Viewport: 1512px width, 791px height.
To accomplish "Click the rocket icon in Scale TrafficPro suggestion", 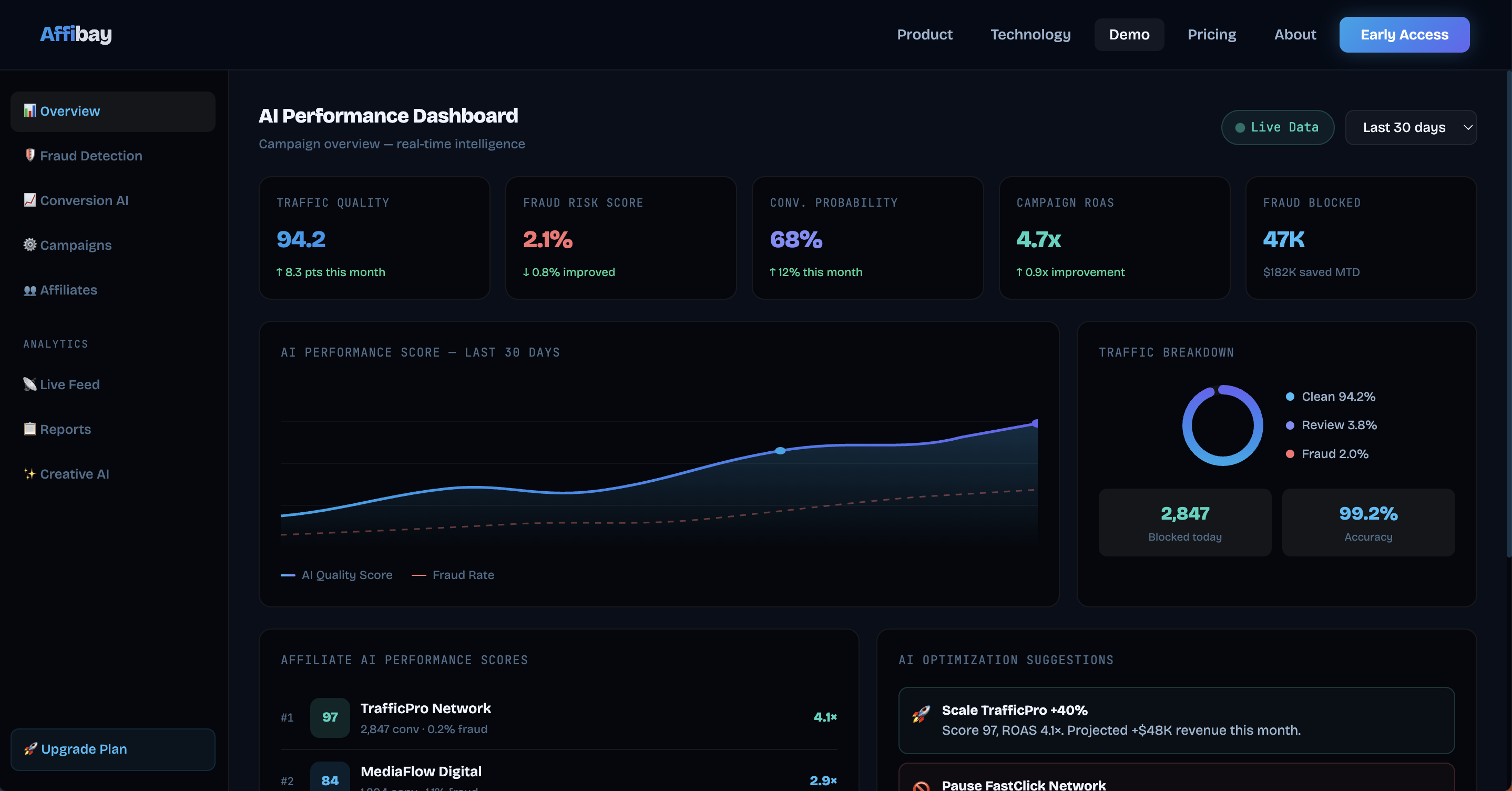I will coord(921,715).
